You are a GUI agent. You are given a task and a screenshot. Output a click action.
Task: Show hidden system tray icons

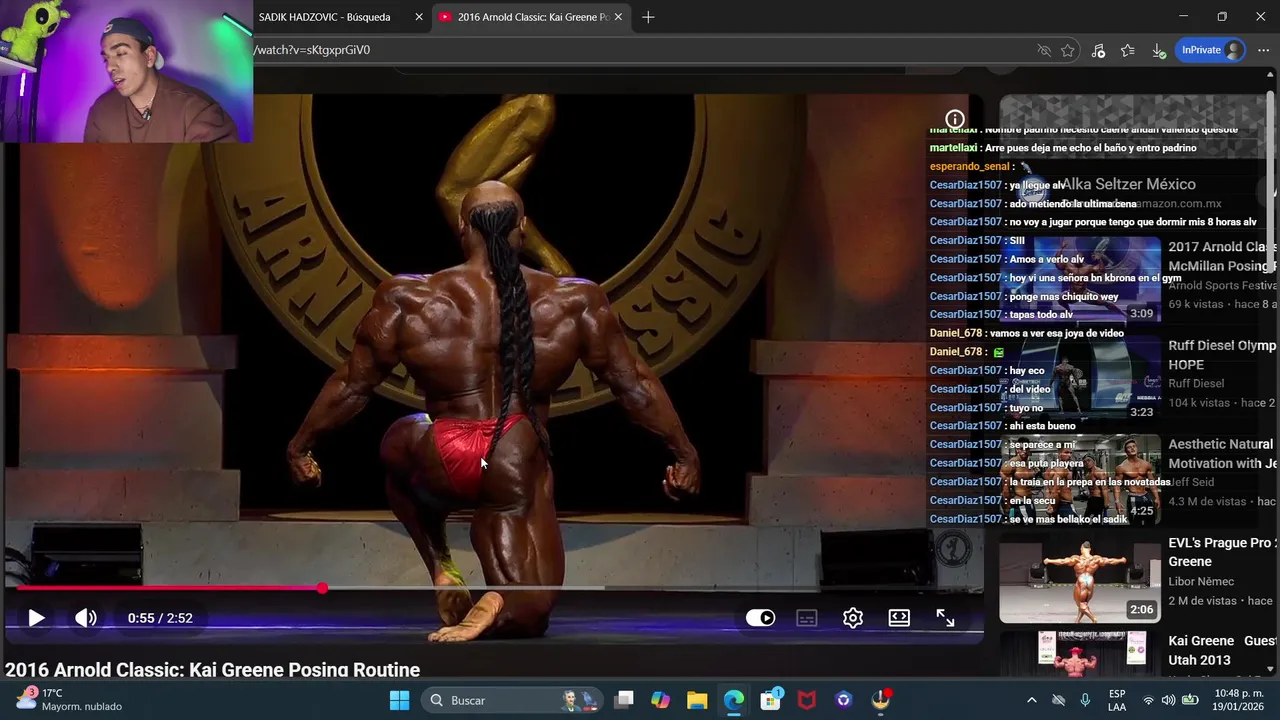click(x=1032, y=700)
